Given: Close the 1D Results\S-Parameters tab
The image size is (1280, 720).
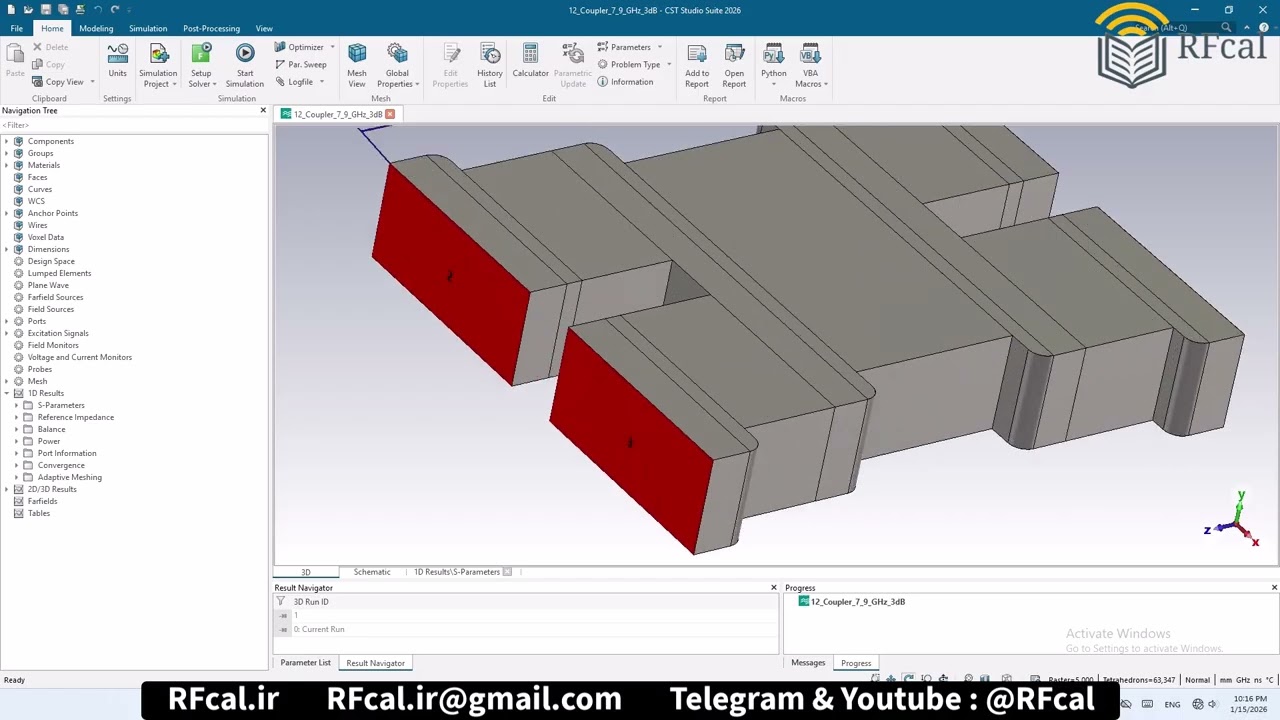Looking at the screenshot, I should [x=507, y=572].
